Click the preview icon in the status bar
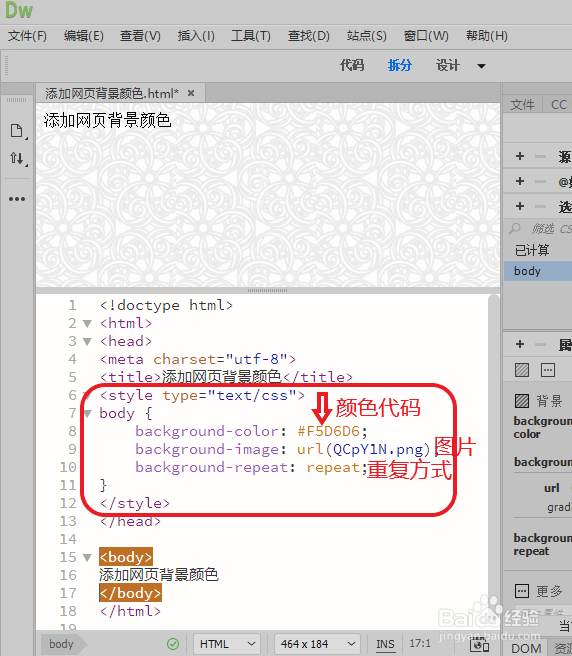 pos(480,645)
